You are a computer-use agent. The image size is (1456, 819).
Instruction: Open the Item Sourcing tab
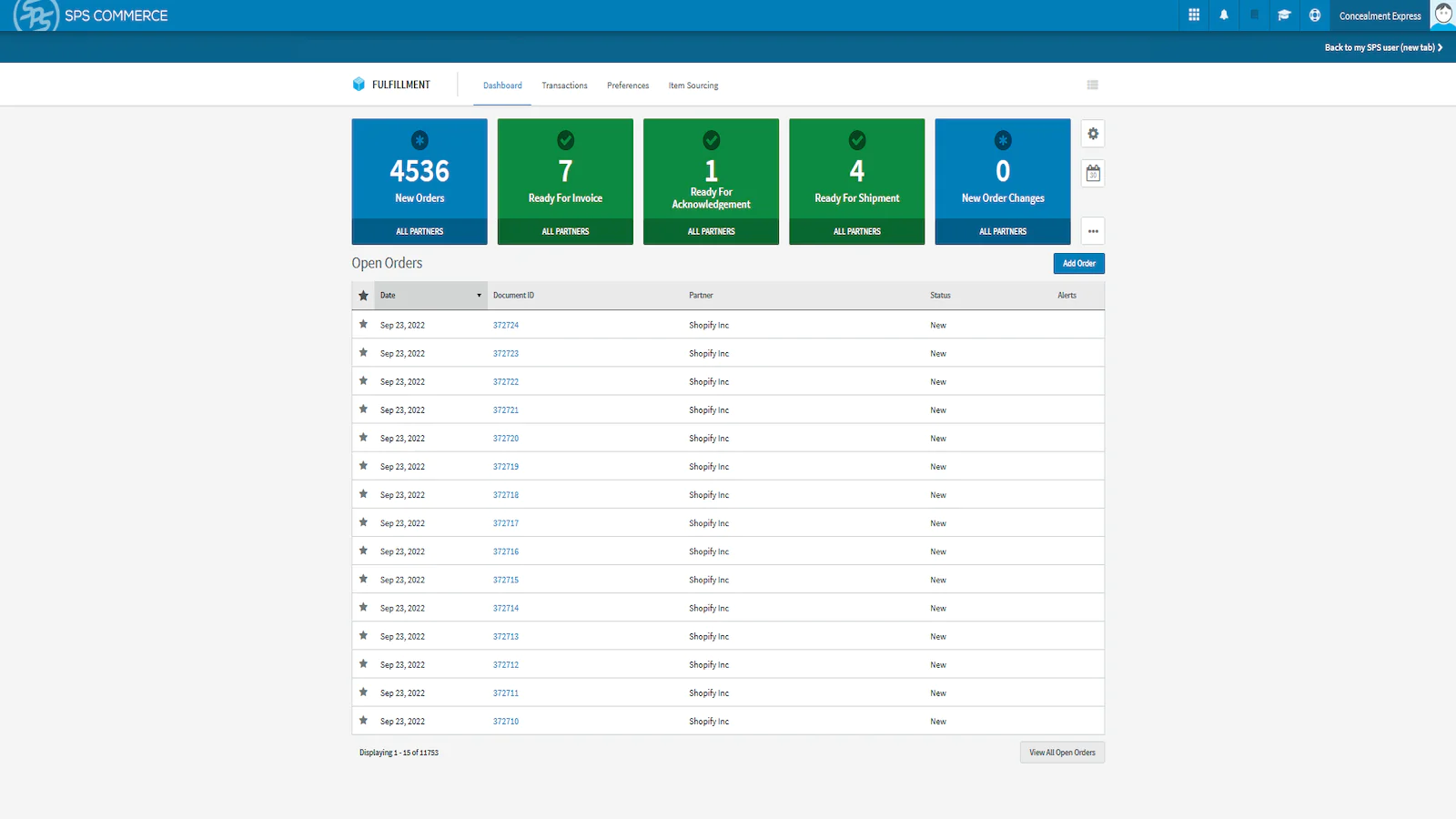693,86
